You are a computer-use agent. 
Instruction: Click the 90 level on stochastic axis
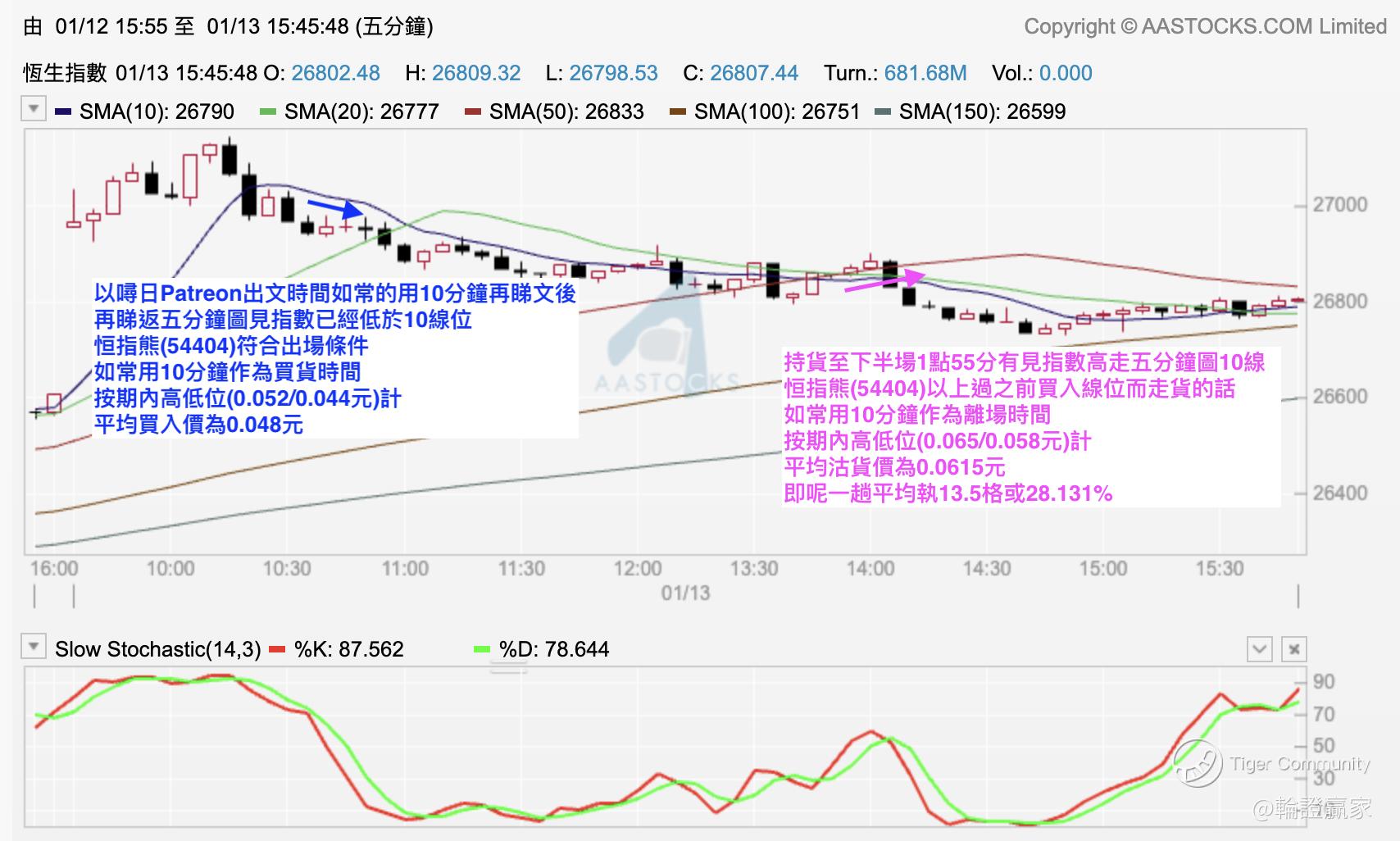click(1324, 681)
